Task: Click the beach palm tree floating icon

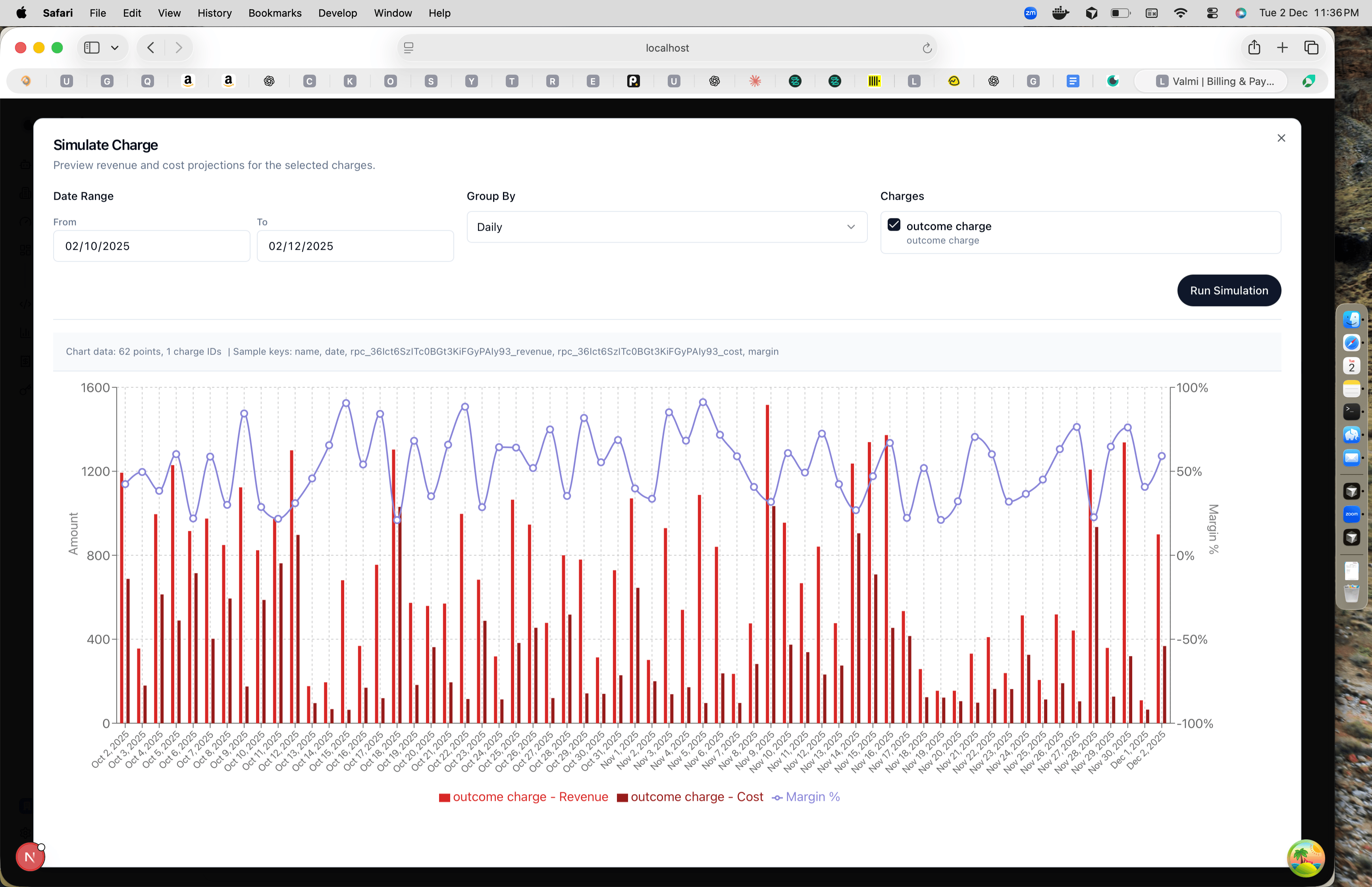Action: [x=1306, y=858]
